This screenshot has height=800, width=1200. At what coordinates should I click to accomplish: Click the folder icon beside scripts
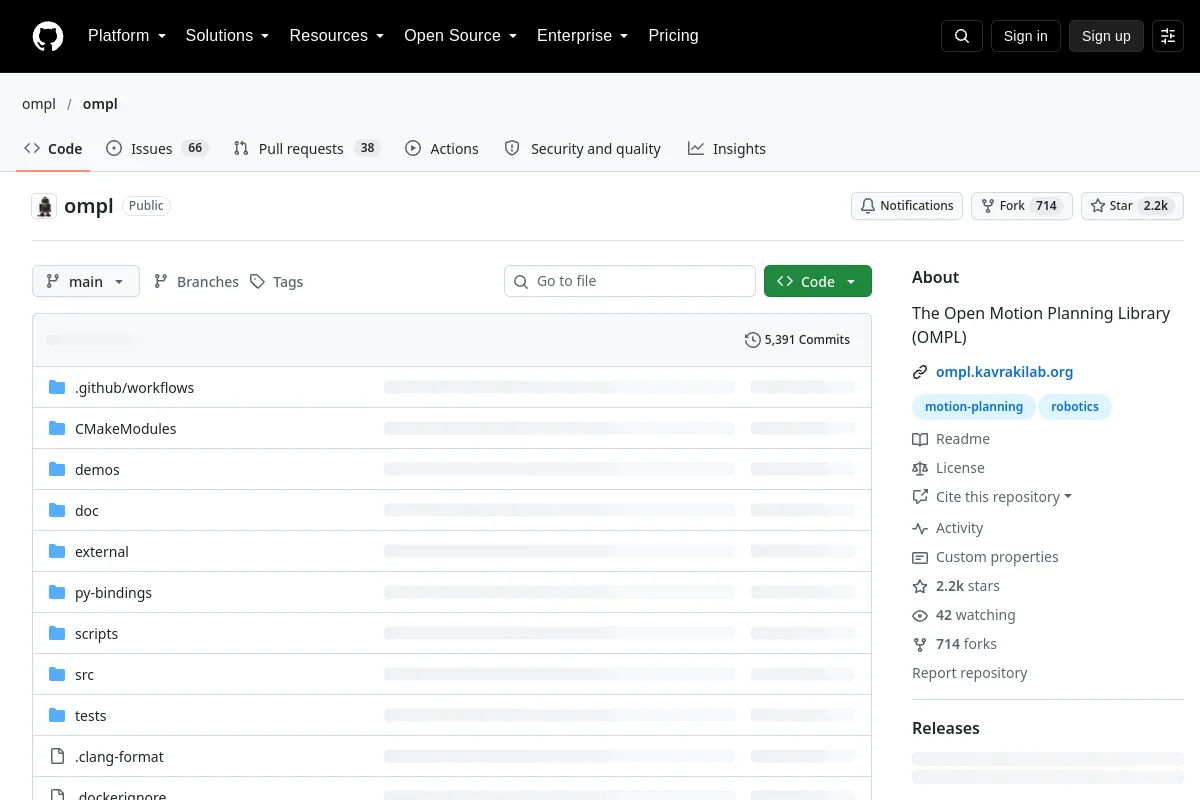[x=57, y=633]
